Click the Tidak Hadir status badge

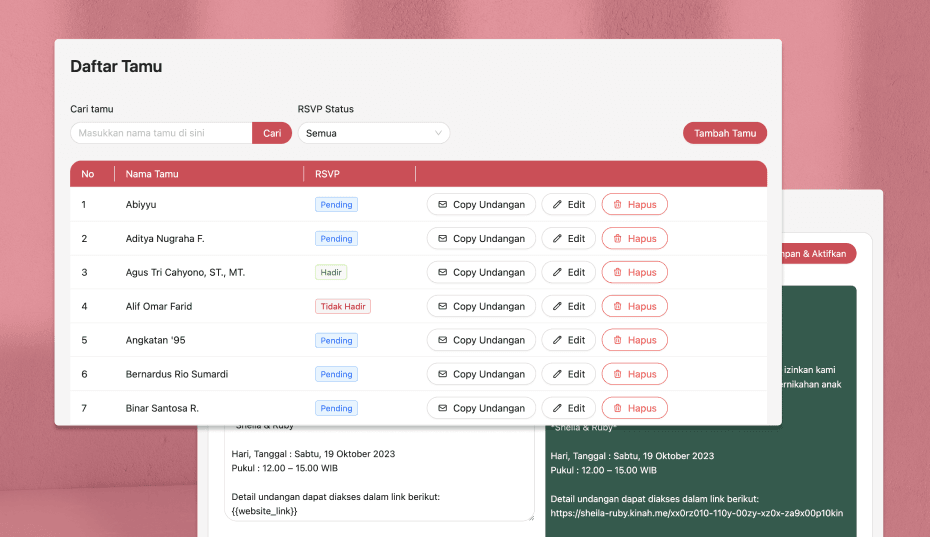point(343,307)
